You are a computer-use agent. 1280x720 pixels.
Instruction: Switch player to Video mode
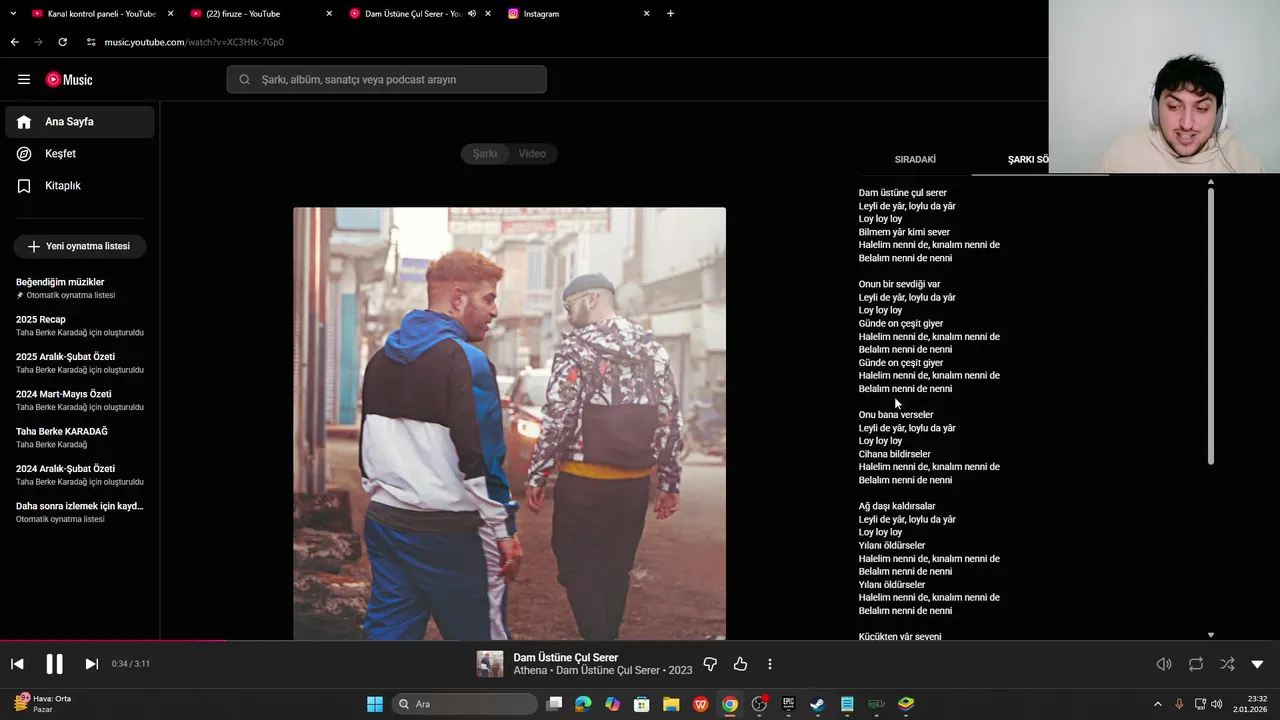coord(532,153)
